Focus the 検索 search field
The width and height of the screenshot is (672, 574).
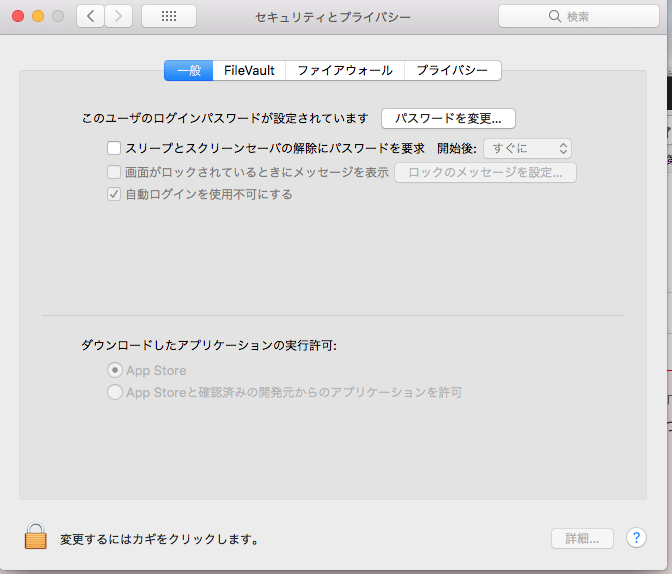coord(579,16)
